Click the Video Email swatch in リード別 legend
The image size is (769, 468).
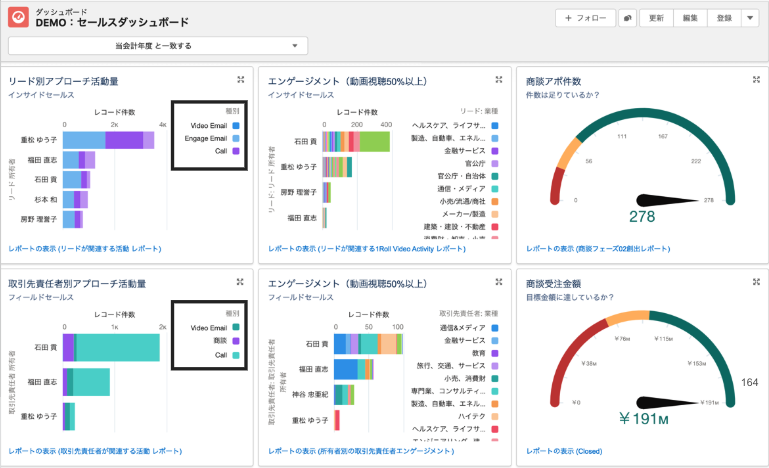(x=236, y=126)
